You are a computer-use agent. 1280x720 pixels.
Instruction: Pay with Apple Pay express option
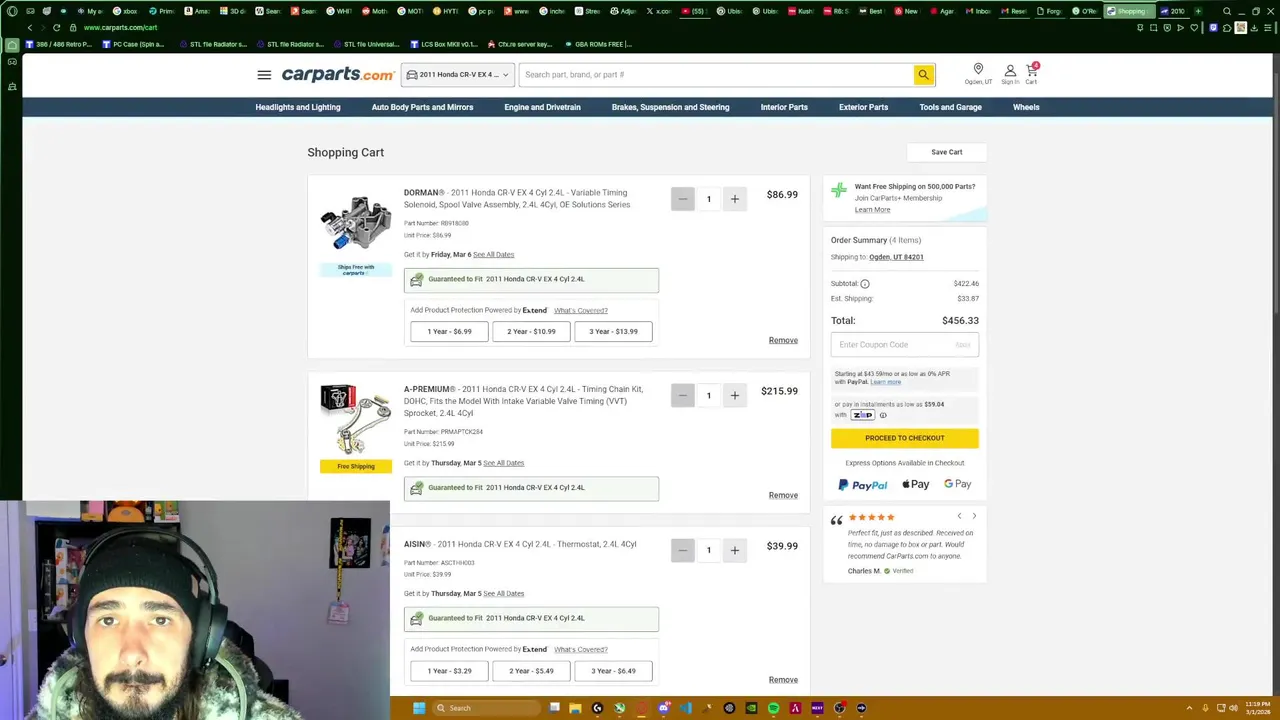coord(915,485)
